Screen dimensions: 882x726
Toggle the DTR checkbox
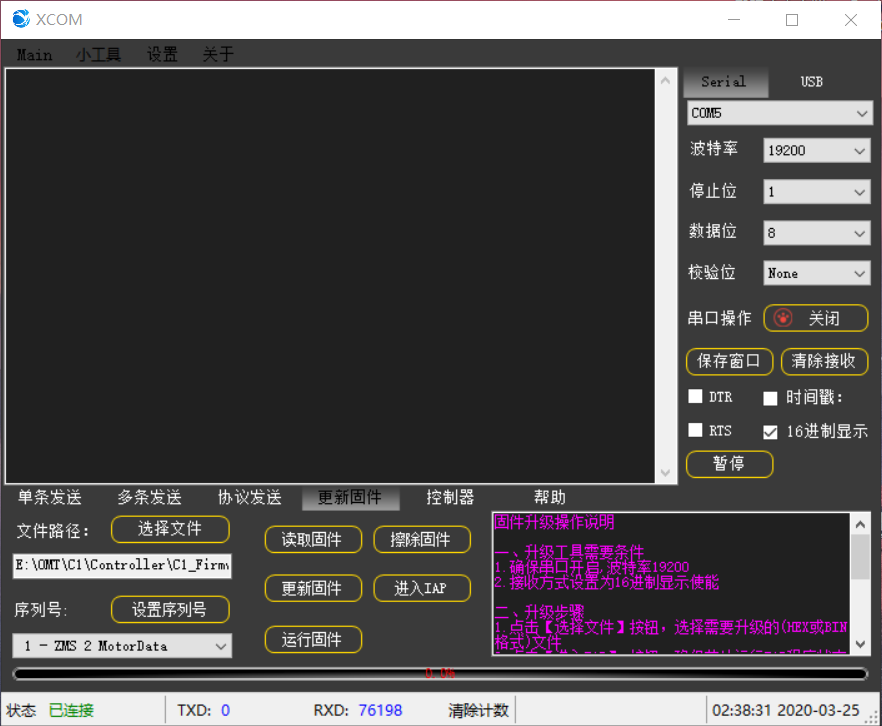tap(695, 396)
